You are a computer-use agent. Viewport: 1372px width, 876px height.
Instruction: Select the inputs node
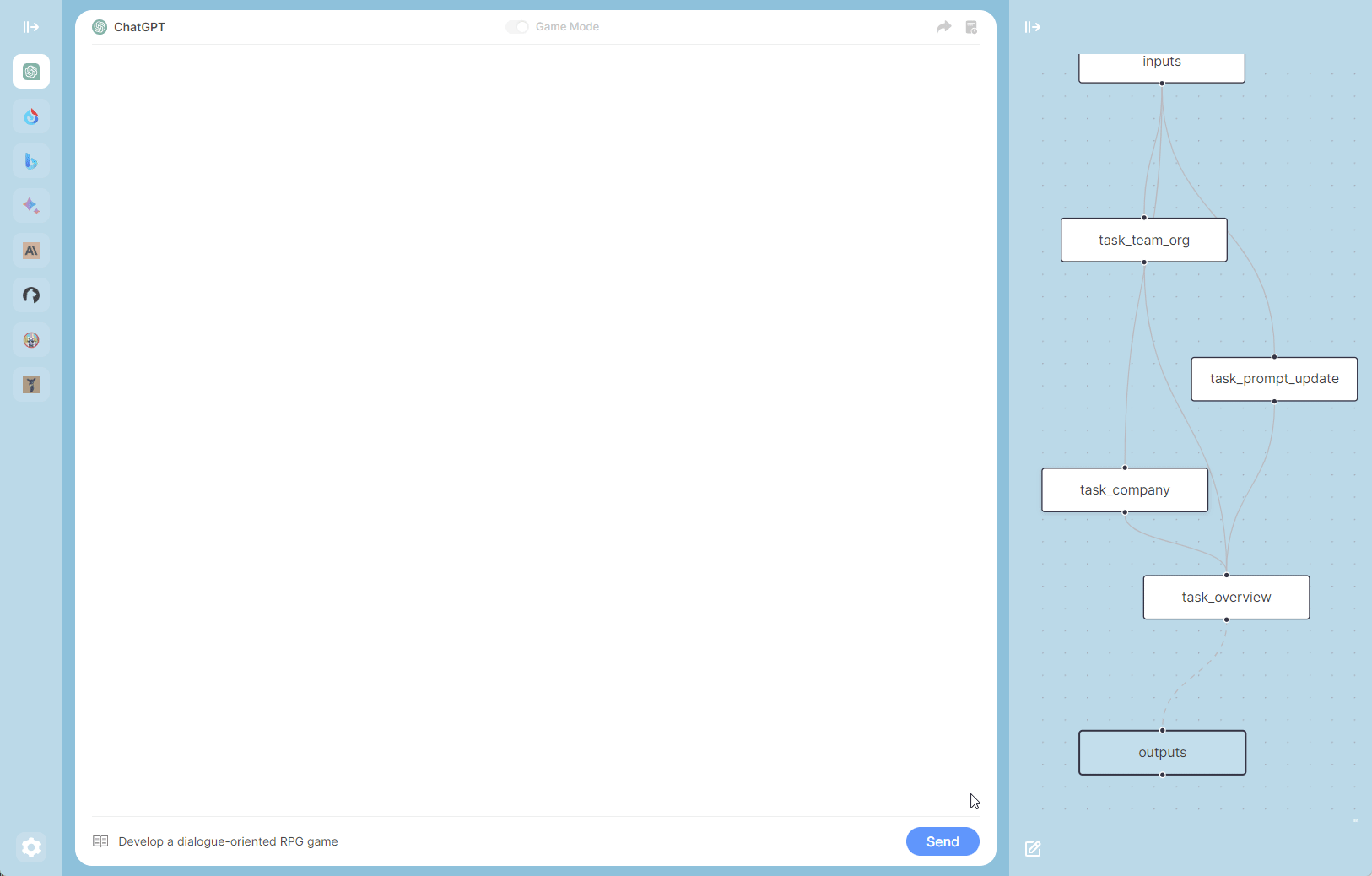[x=1162, y=68]
